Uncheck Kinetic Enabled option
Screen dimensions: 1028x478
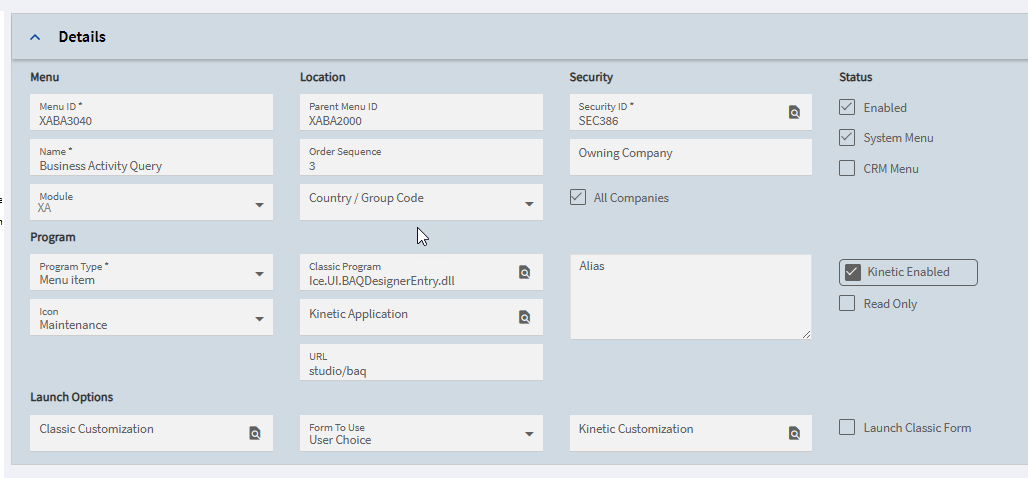click(853, 272)
